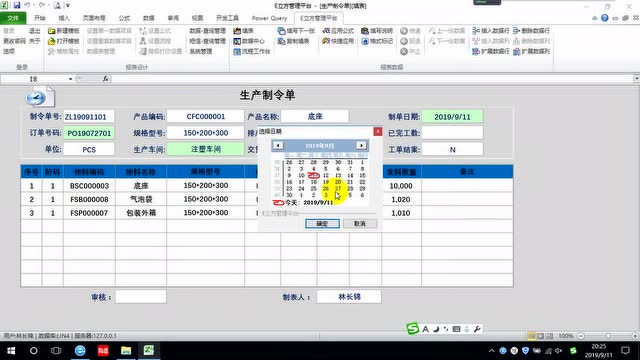Screen dimensions: 640x360
Task: Click the zoom out minus button
Action: (x=581, y=336)
